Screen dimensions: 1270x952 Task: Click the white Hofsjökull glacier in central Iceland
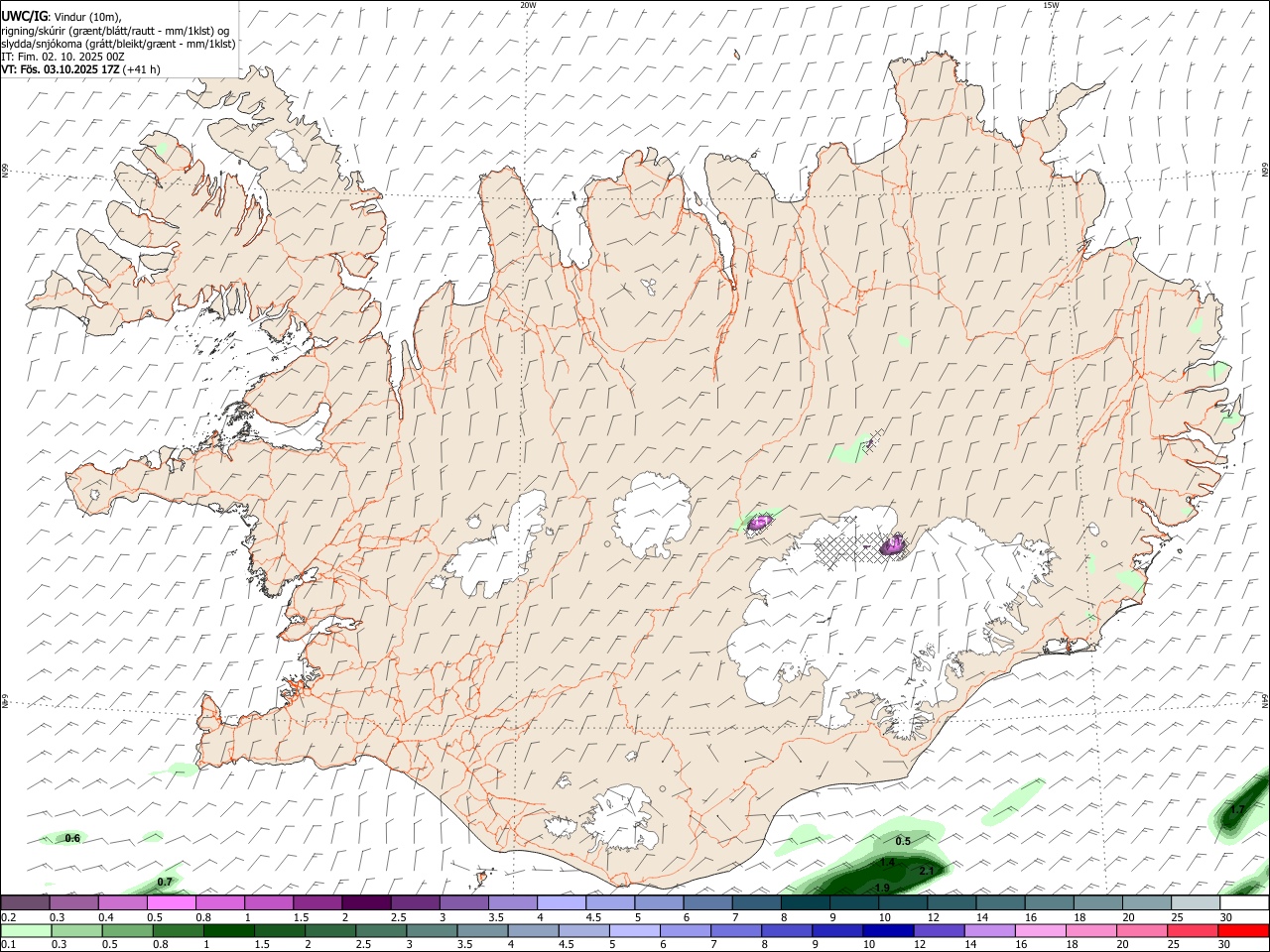click(652, 515)
